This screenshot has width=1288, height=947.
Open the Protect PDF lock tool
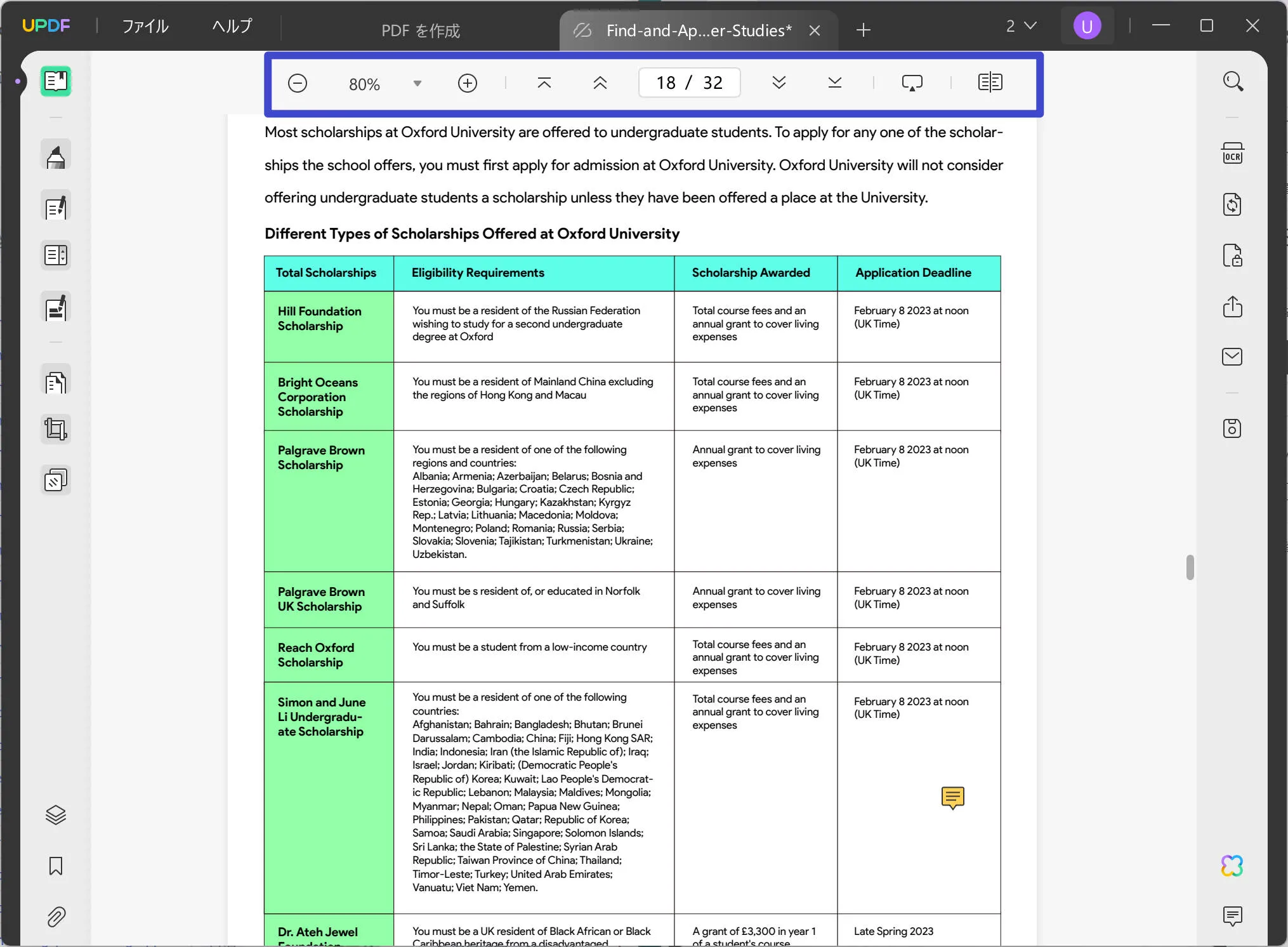[1233, 256]
